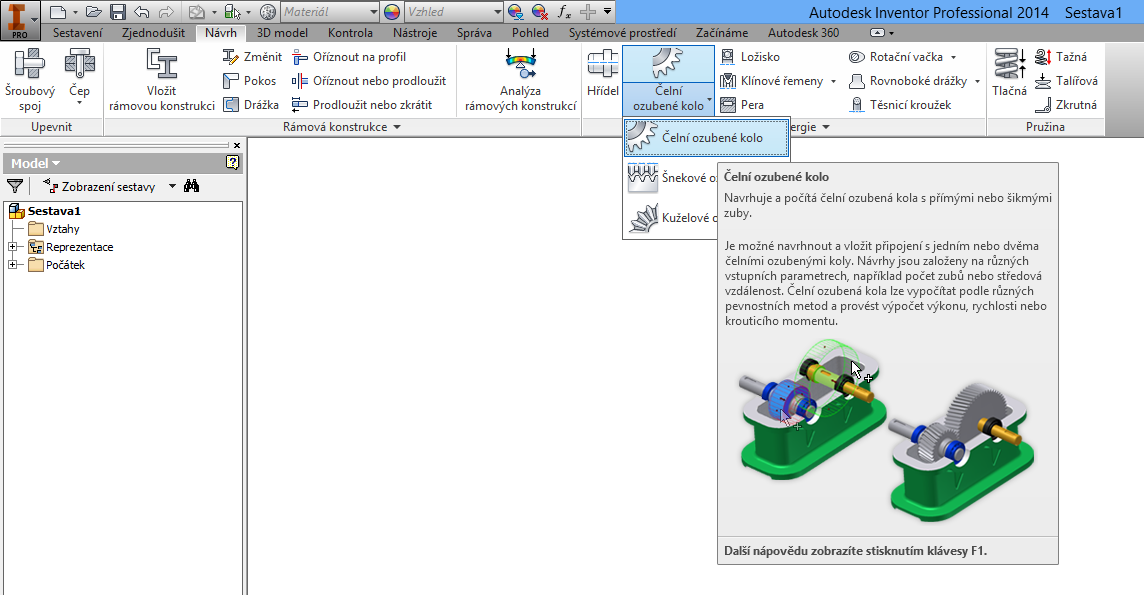
Task: Open the Pohled ribbon tab
Action: click(530, 33)
